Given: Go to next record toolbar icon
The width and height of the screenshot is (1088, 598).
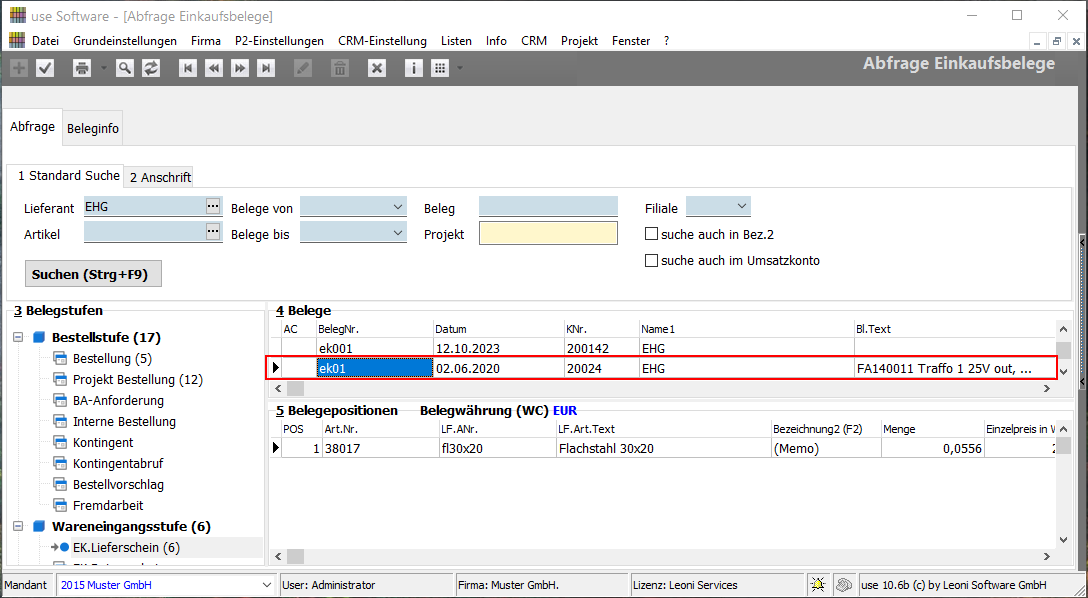Looking at the screenshot, I should (240, 68).
